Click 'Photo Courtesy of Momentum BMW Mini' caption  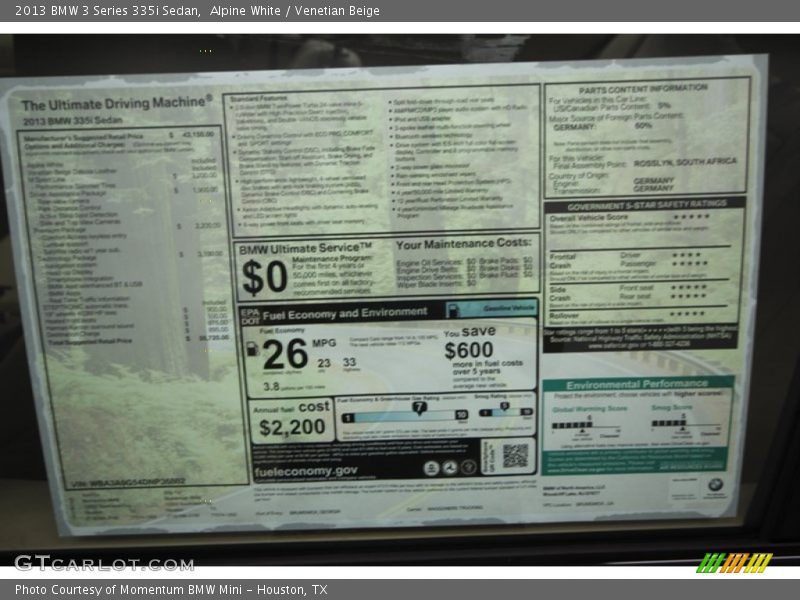[x=128, y=590]
